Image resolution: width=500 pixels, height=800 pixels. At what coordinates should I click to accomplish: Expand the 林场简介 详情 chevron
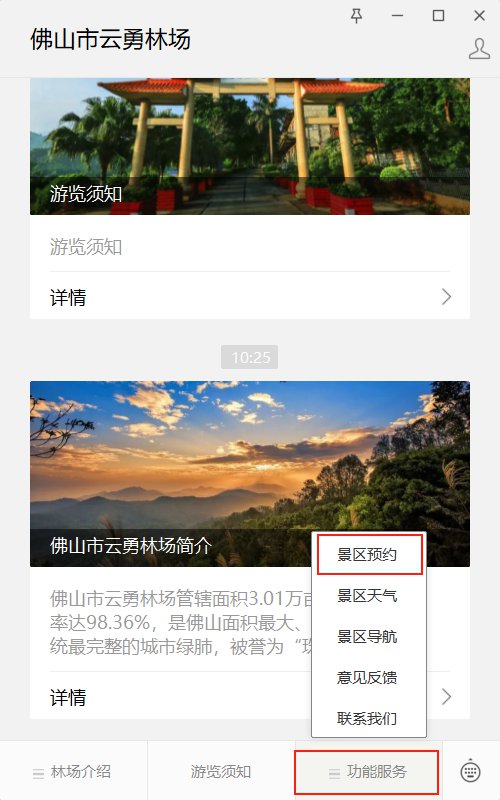click(446, 696)
